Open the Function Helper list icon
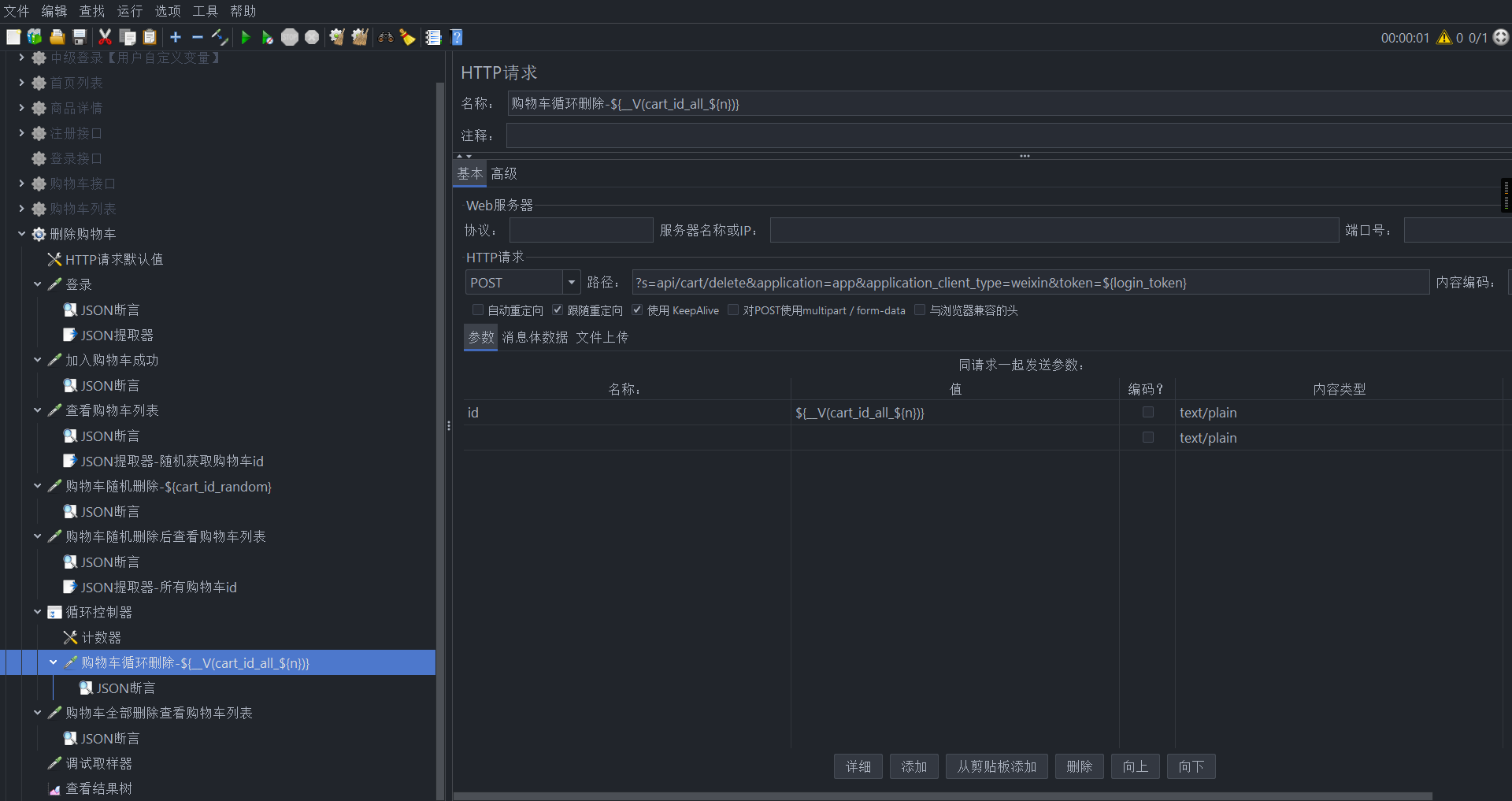1512x801 pixels. [433, 37]
